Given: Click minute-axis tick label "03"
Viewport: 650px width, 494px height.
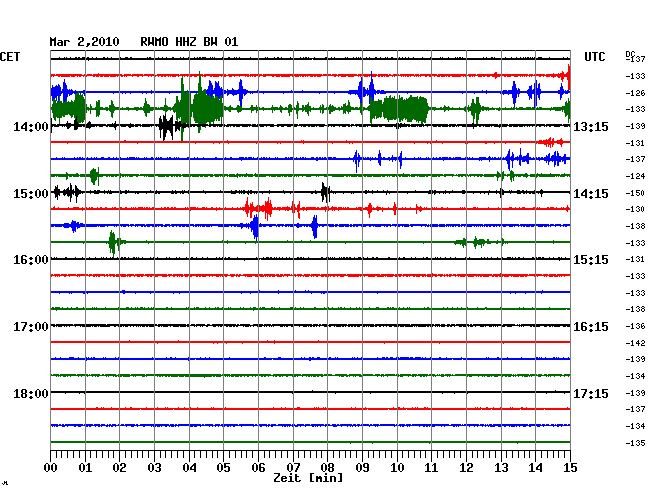Looking at the screenshot, I should tap(154, 467).
